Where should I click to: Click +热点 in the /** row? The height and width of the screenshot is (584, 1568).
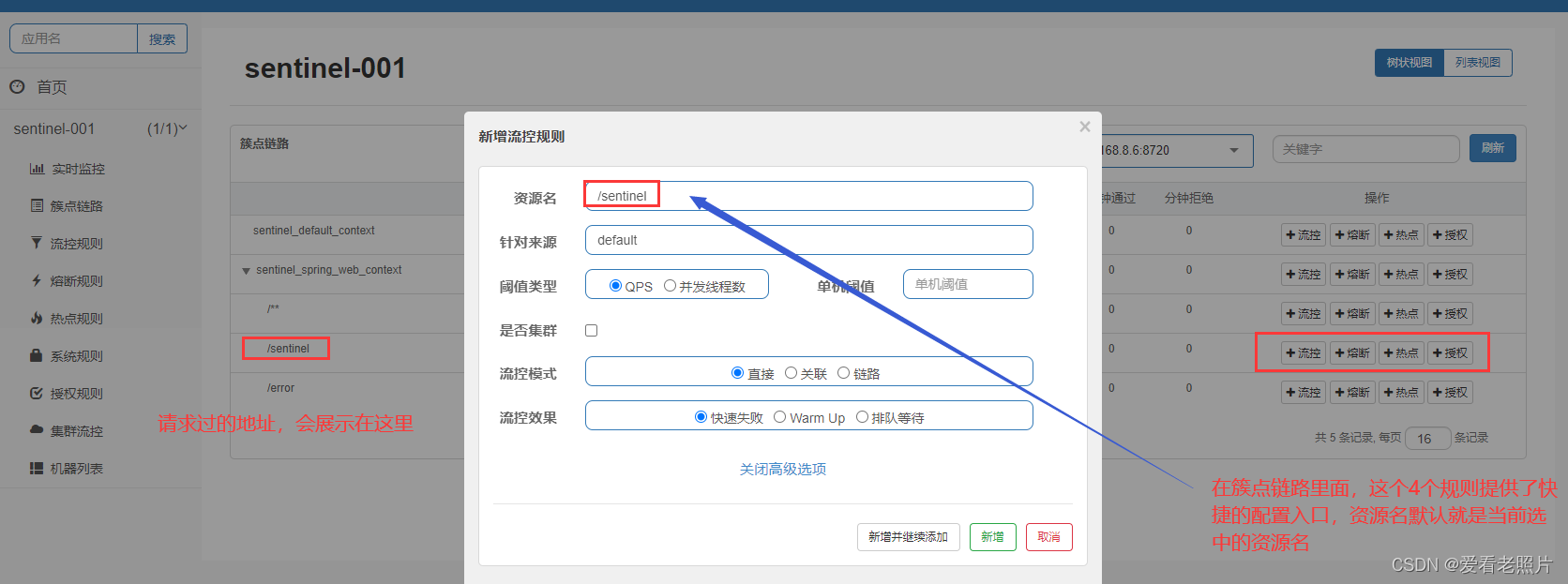coord(1401,314)
